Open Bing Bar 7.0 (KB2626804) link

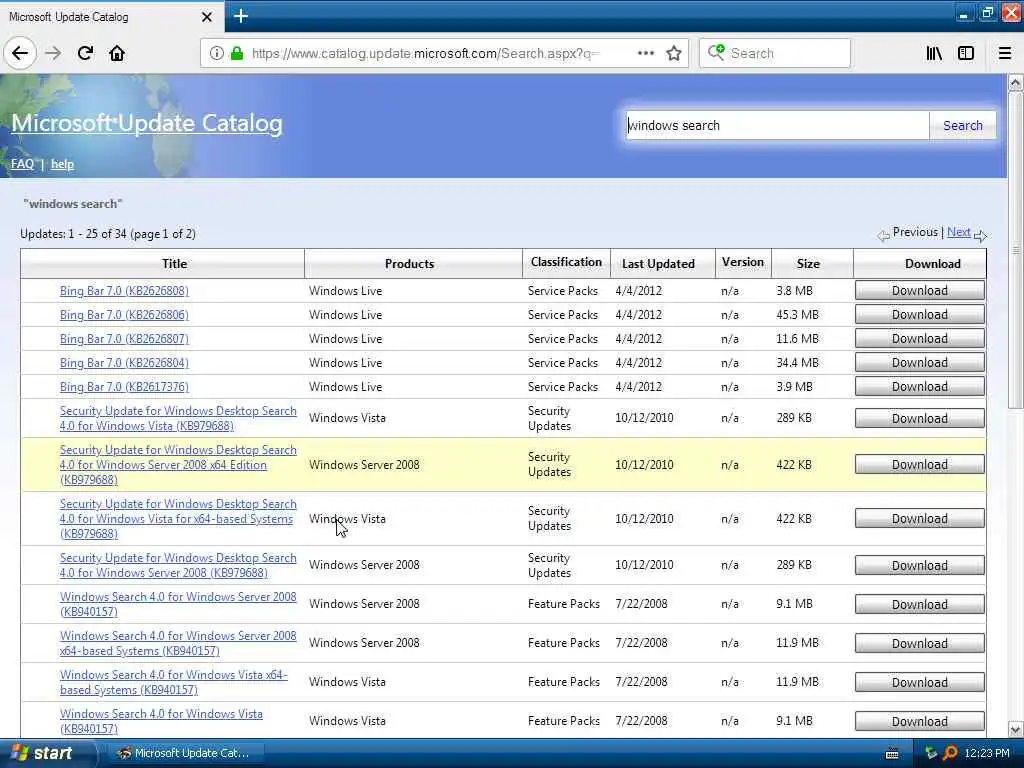point(124,362)
